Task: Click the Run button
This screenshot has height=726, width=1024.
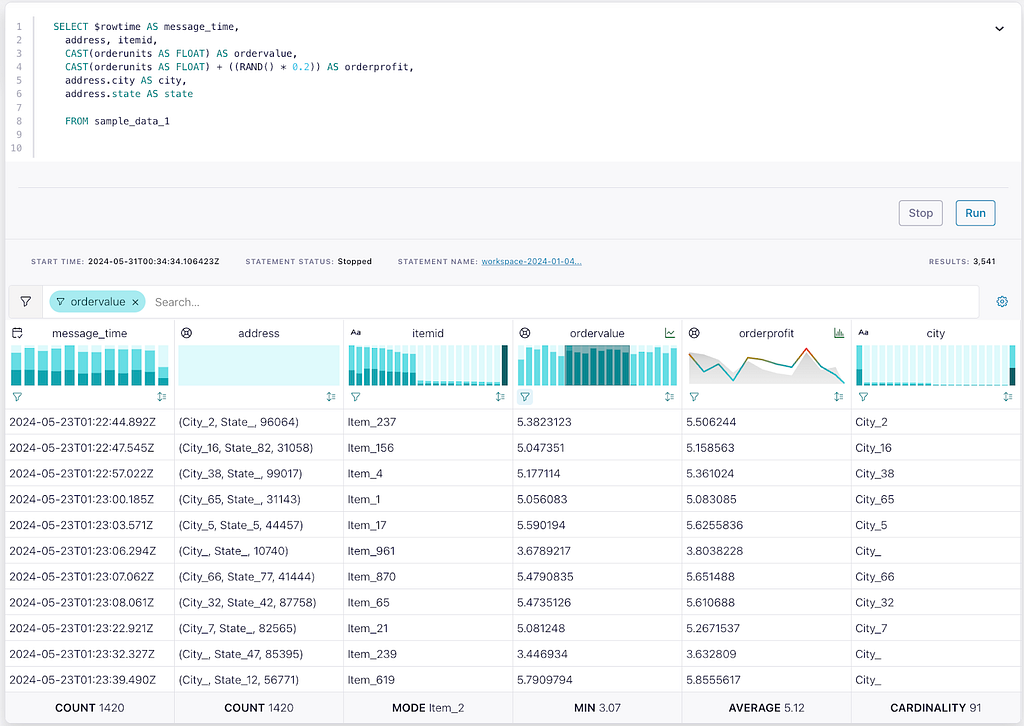Action: click(975, 213)
